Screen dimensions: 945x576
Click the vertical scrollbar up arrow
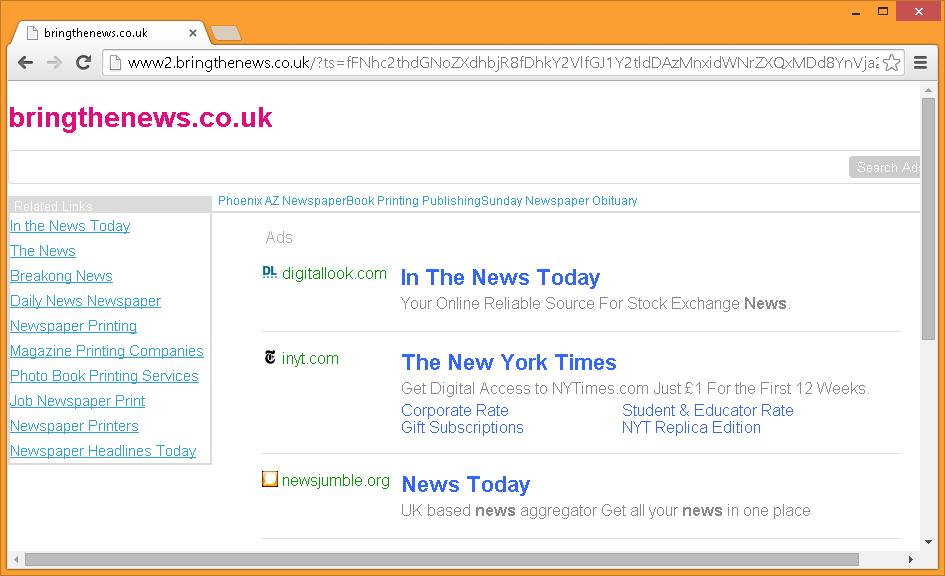[928, 90]
